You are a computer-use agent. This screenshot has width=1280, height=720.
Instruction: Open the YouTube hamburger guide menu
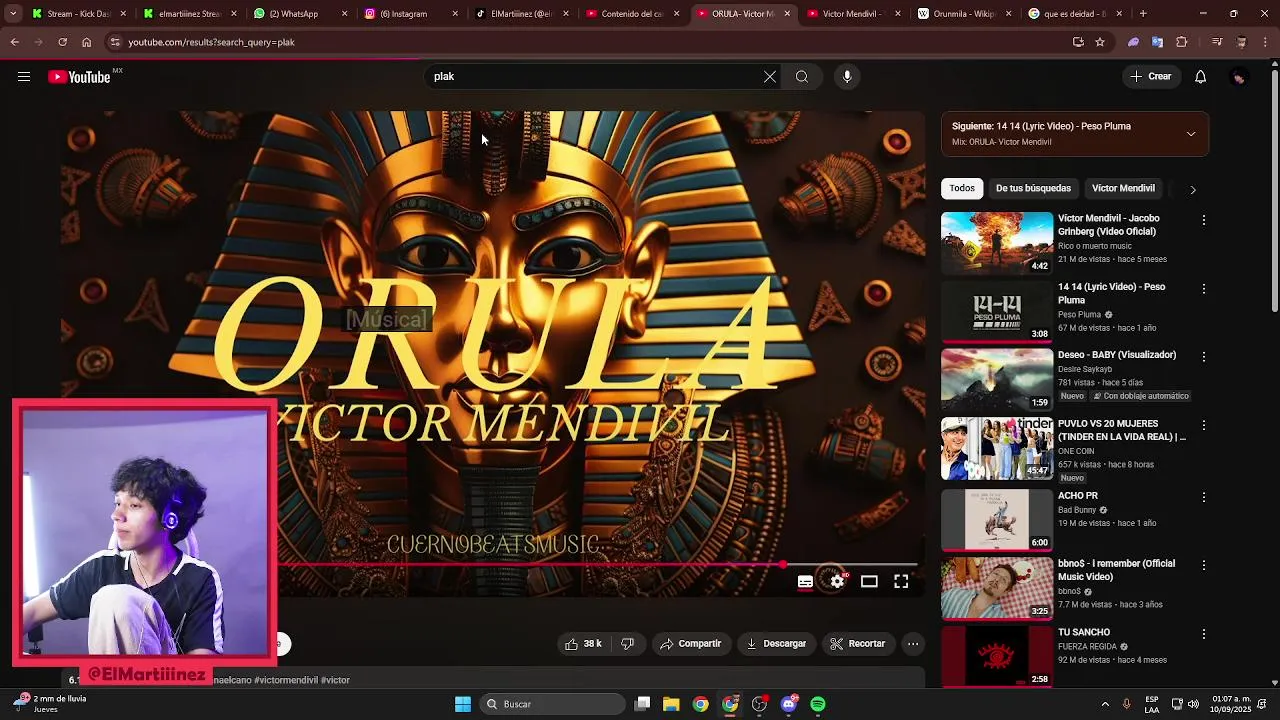coord(24,77)
